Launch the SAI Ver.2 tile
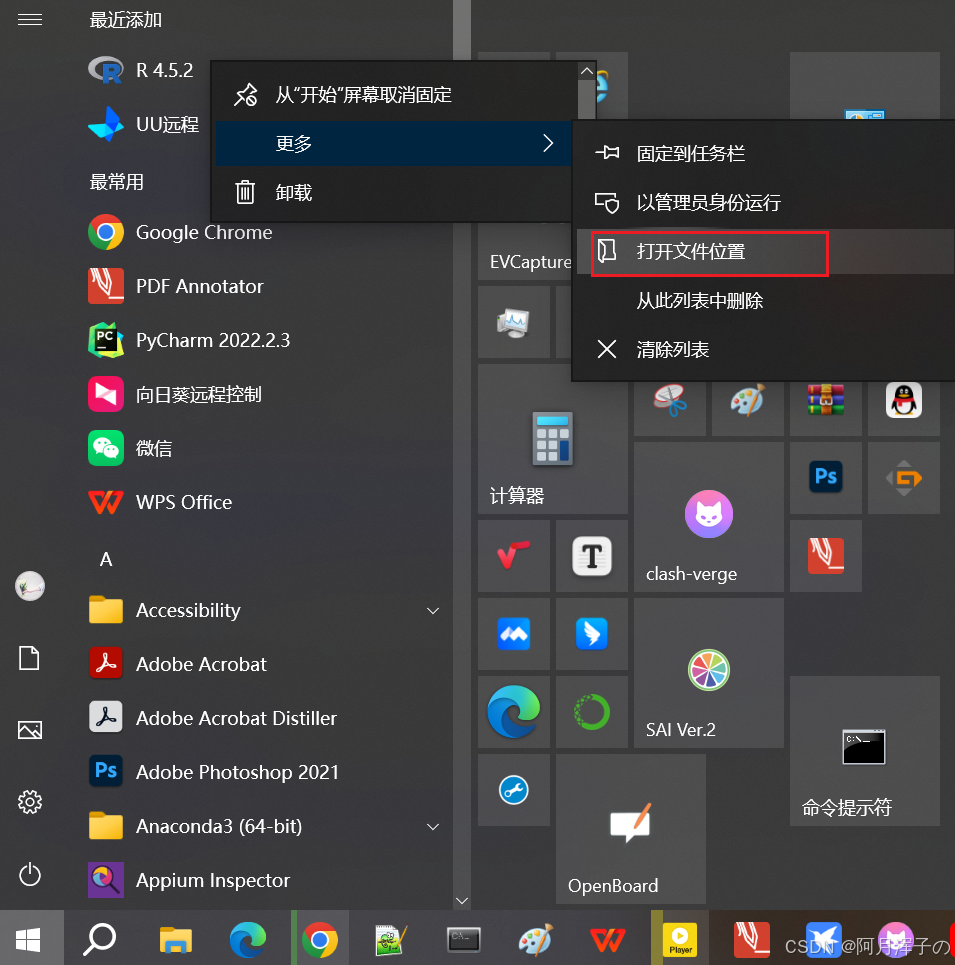This screenshot has height=965, width=955. tap(709, 673)
